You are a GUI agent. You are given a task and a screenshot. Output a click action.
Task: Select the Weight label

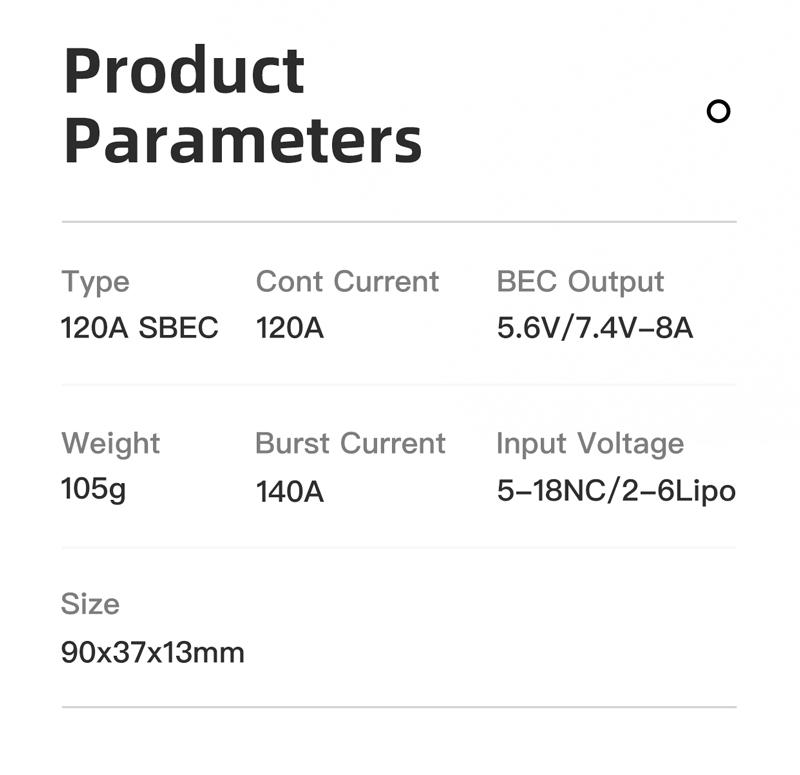pyautogui.click(x=111, y=444)
